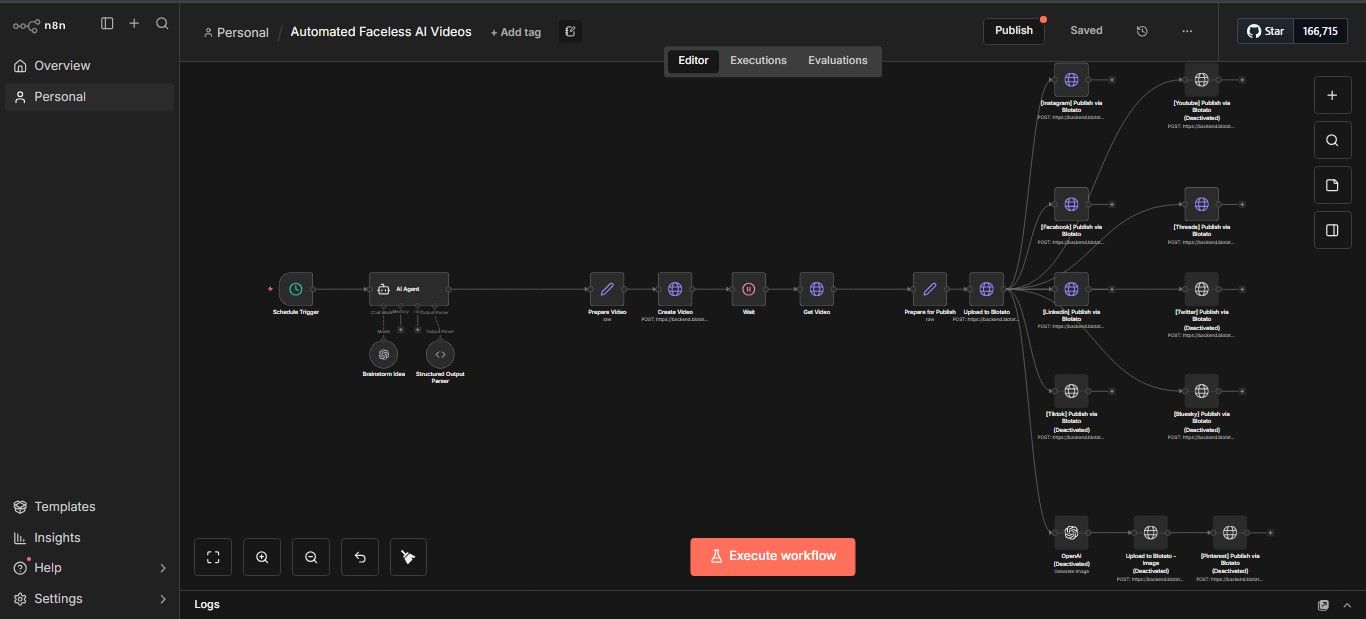
Task: Open the [Facebook] Publish via Blotato node
Action: (1071, 204)
